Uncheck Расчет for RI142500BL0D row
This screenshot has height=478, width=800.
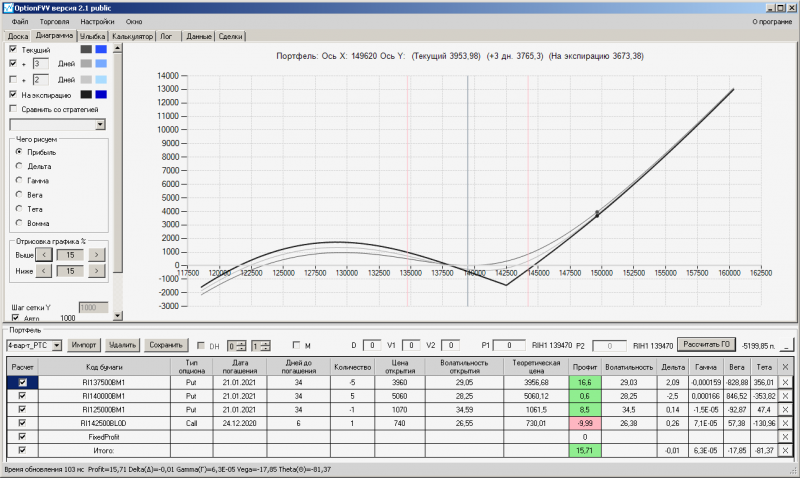[22, 423]
